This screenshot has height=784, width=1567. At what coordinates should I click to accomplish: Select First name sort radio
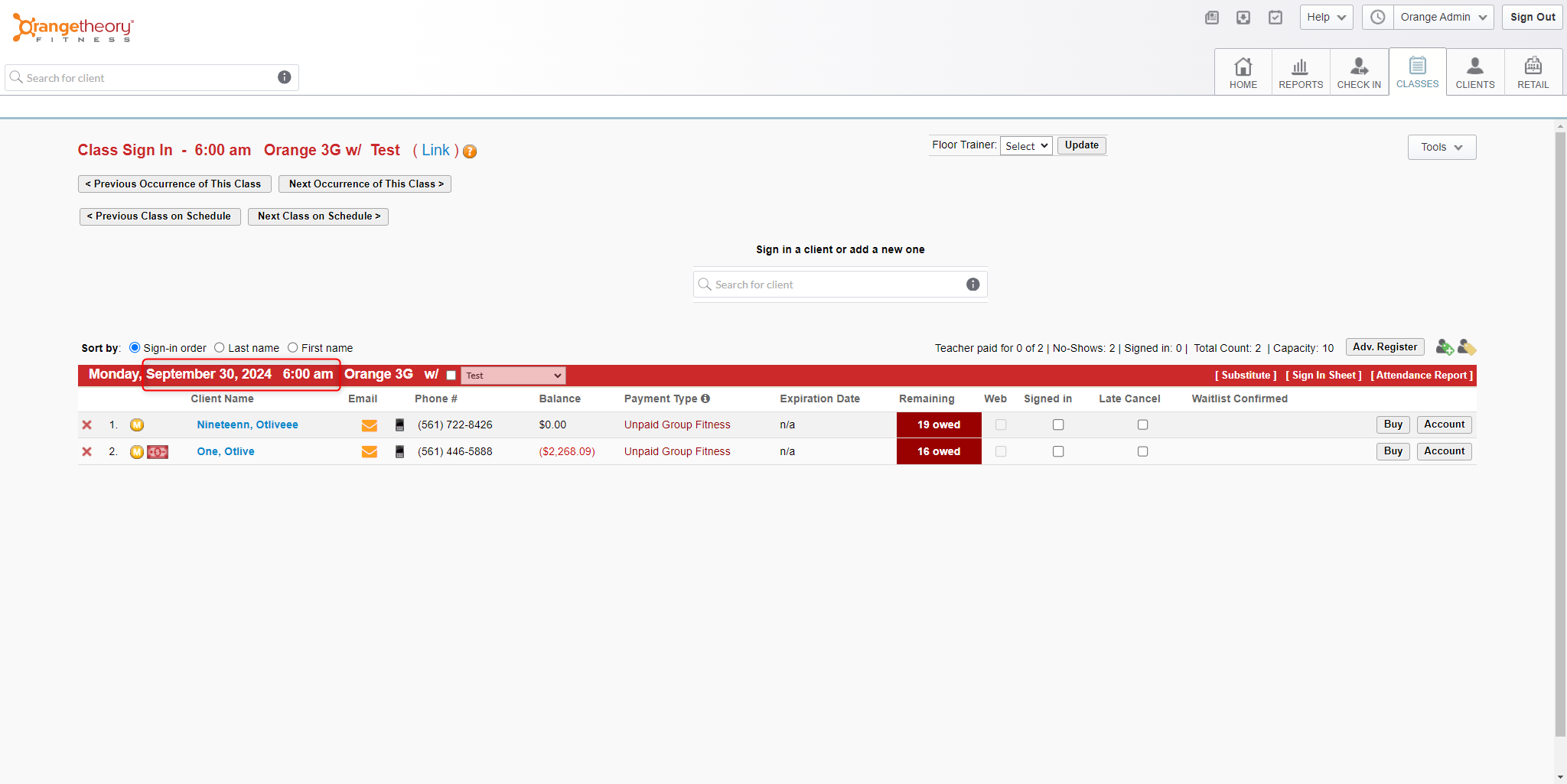click(292, 347)
